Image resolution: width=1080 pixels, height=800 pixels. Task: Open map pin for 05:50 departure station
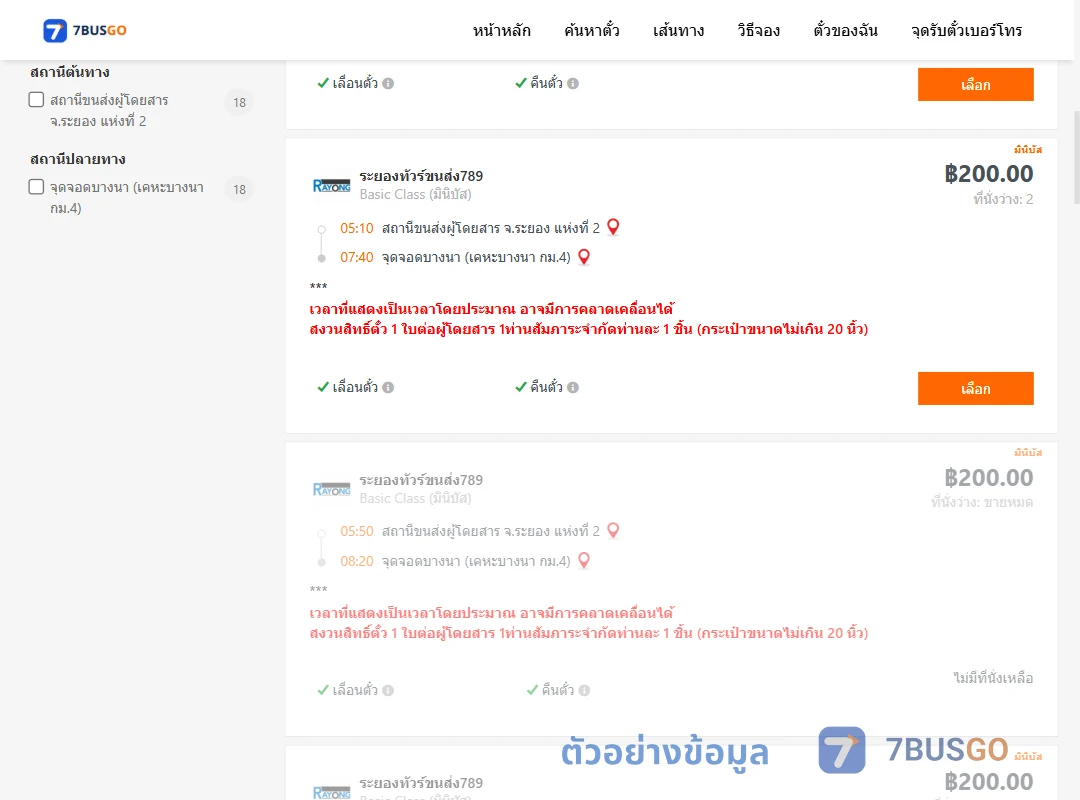point(613,530)
